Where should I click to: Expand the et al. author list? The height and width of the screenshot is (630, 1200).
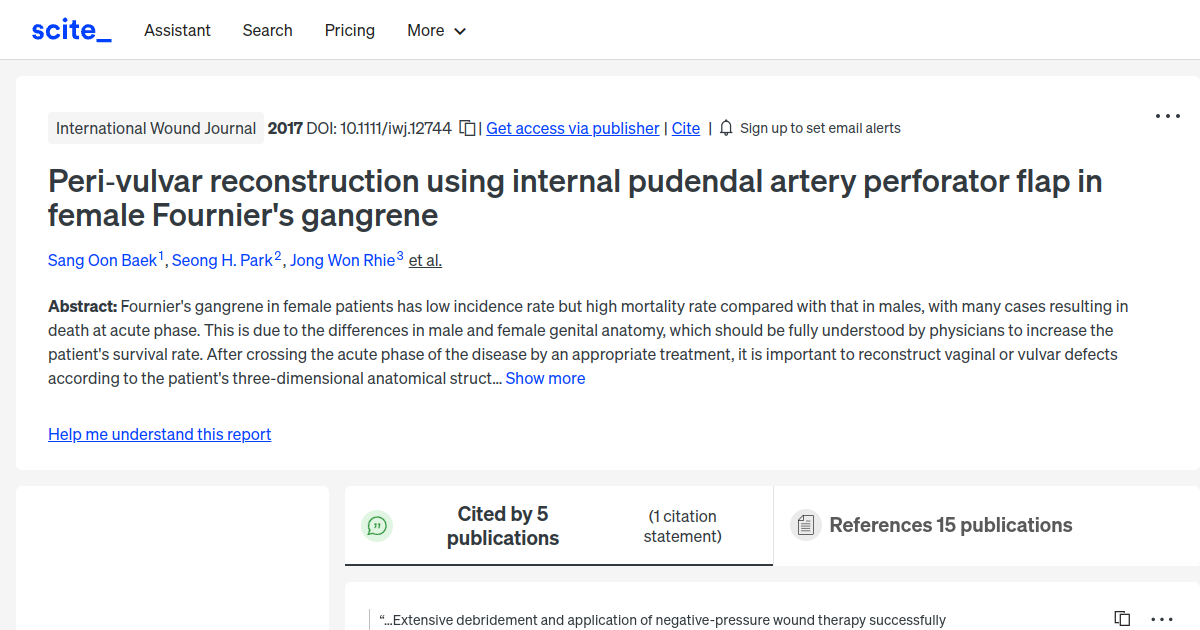point(424,260)
